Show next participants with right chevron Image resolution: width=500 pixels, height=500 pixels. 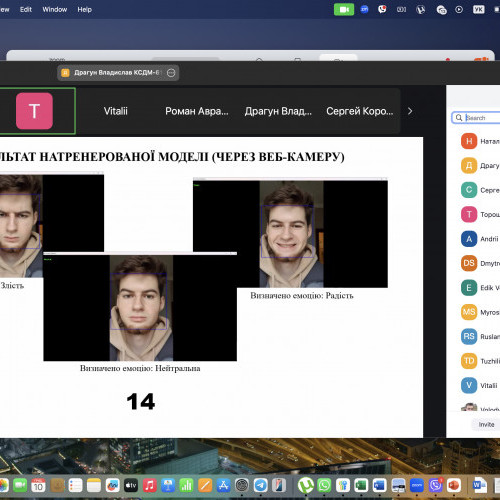click(410, 111)
